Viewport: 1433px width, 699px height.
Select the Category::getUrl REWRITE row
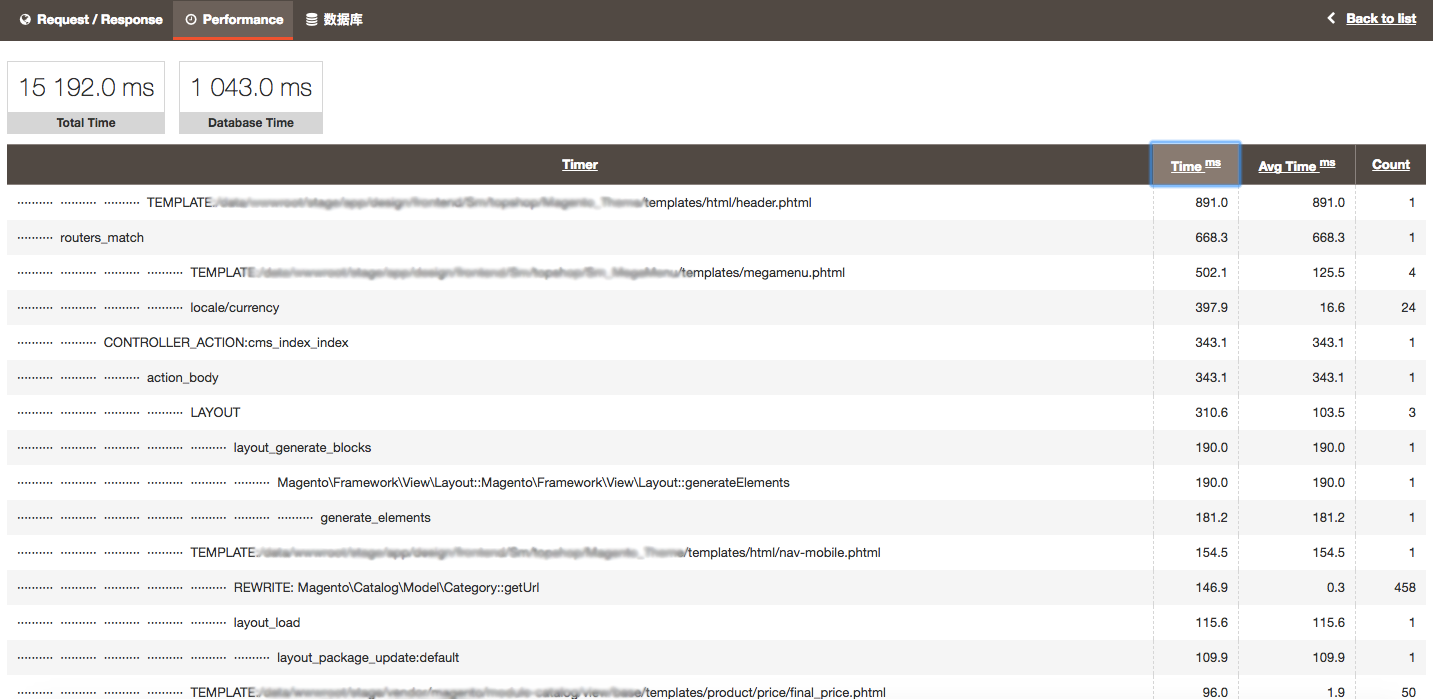(x=386, y=588)
